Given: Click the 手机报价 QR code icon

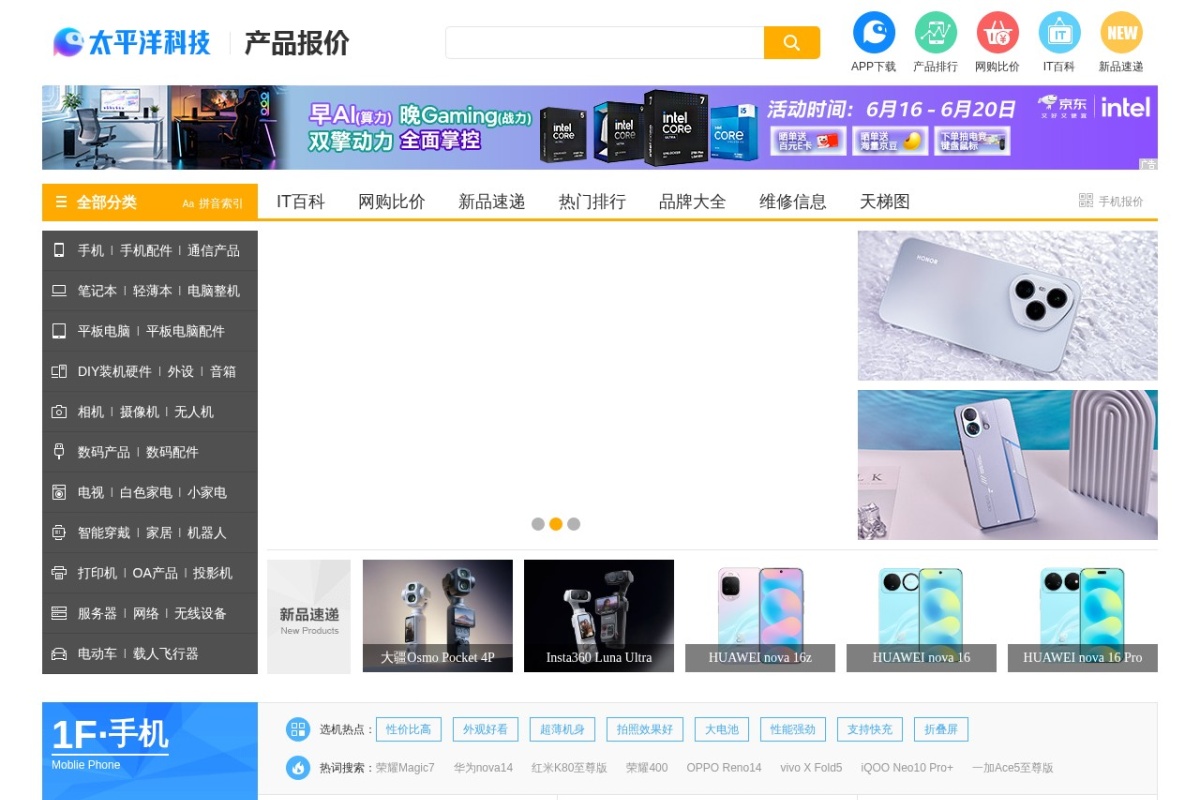Looking at the screenshot, I should [1086, 201].
